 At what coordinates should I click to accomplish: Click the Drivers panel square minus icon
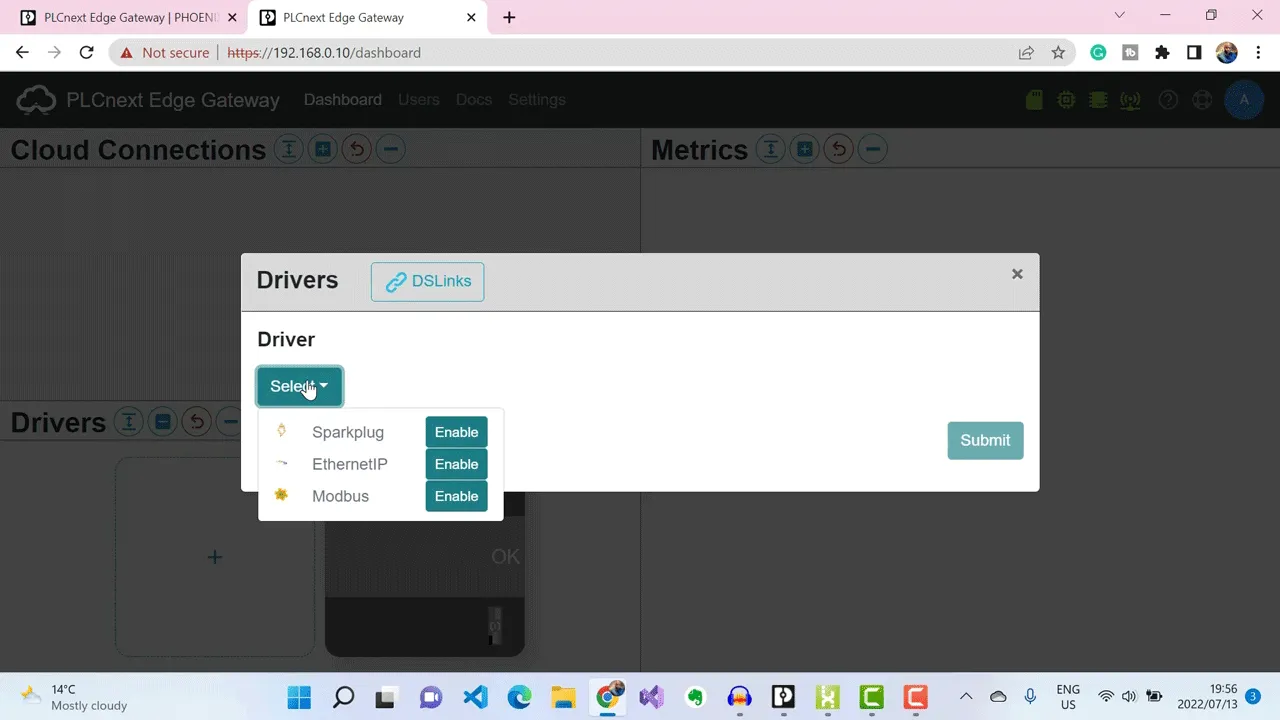162,422
